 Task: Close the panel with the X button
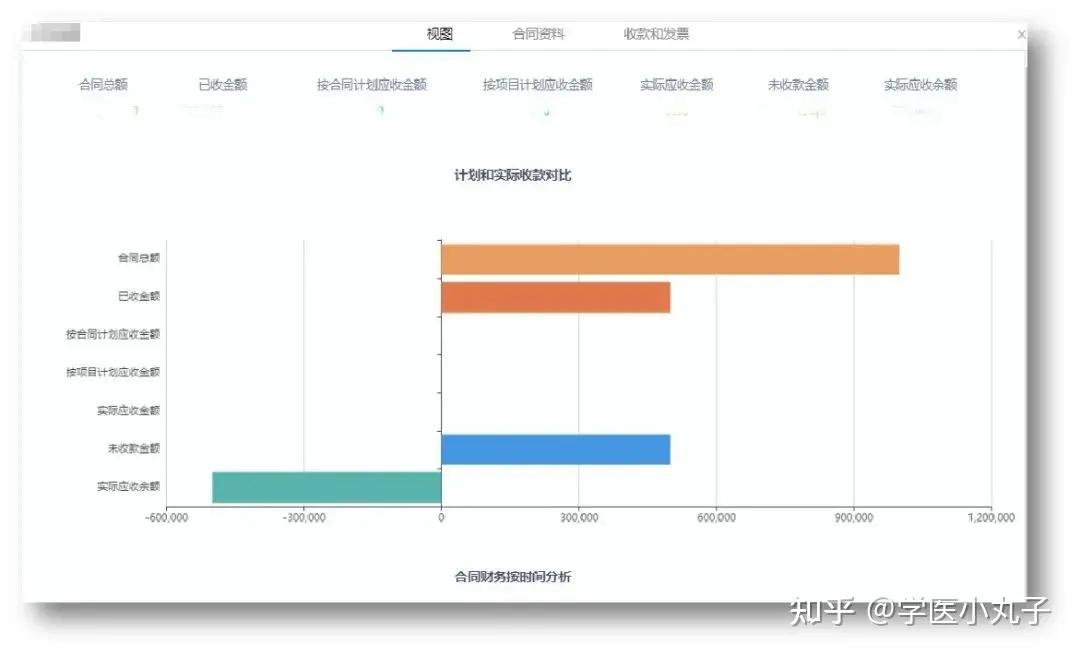click(x=1020, y=33)
